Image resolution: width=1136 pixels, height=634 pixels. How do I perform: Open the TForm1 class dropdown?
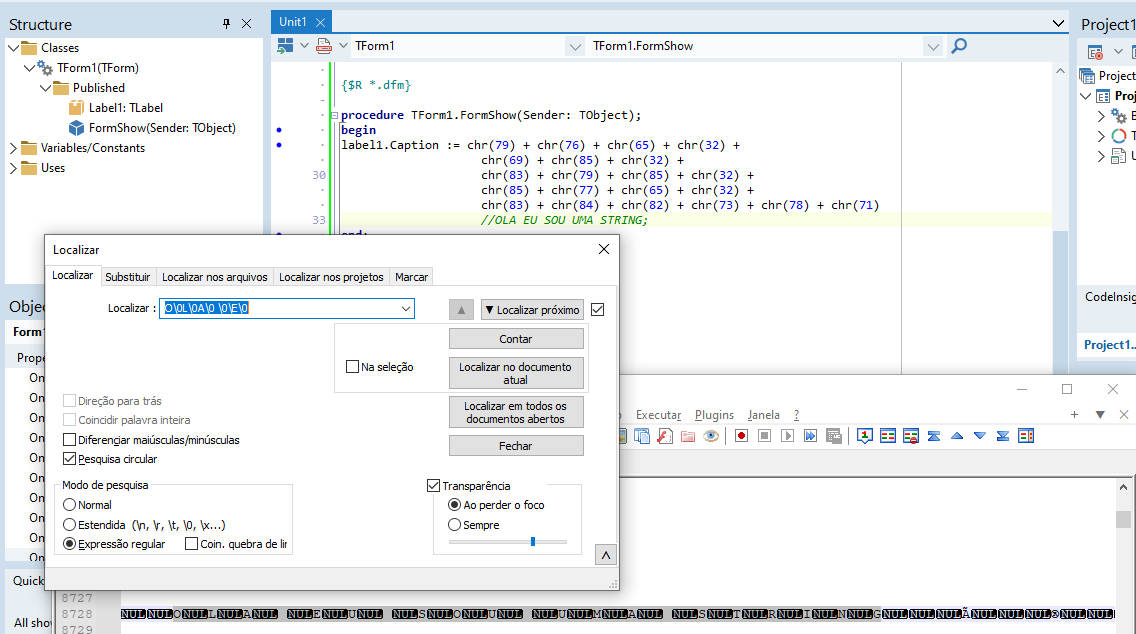point(575,46)
